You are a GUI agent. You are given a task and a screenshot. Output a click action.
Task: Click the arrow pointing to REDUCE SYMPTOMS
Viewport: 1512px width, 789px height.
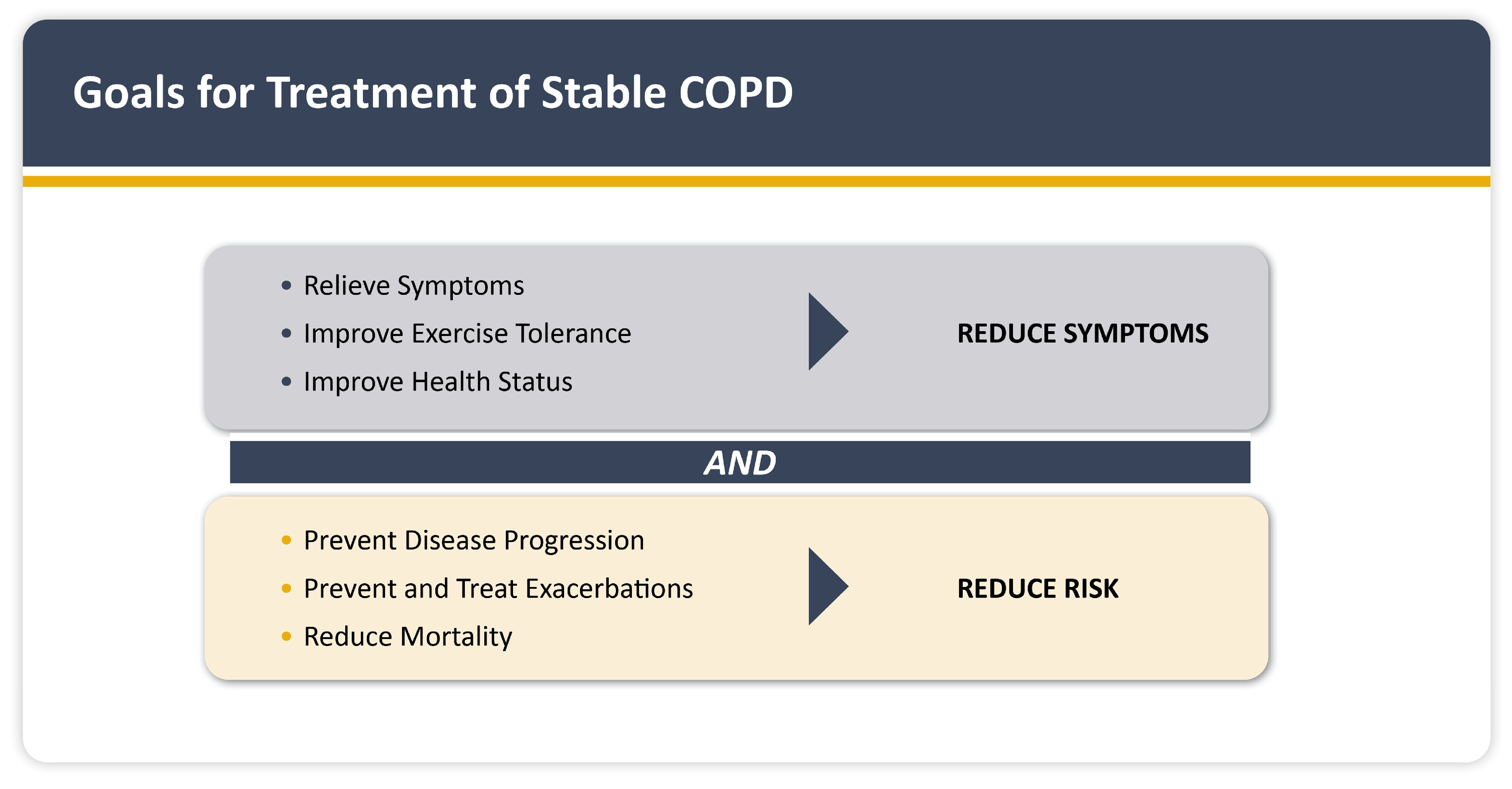825,332
